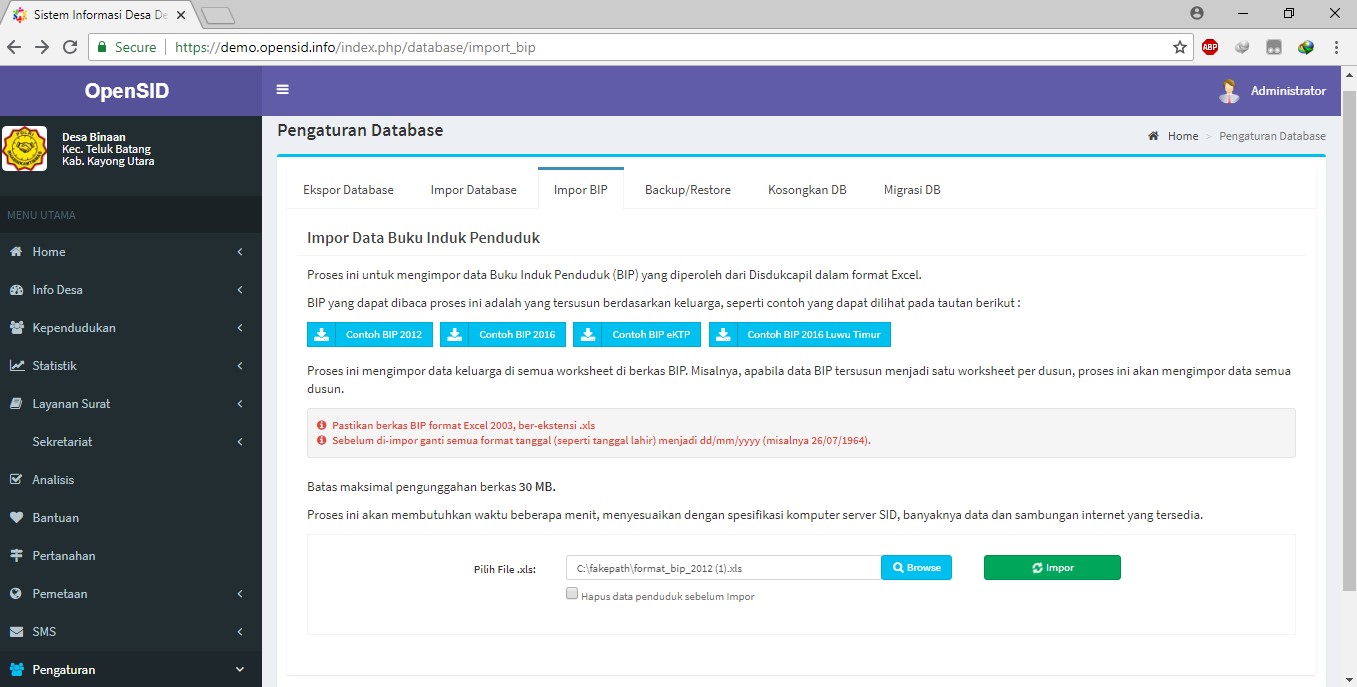This screenshot has height=687, width=1357.
Task: Expand the Statistik menu chevron
Action: click(240, 366)
